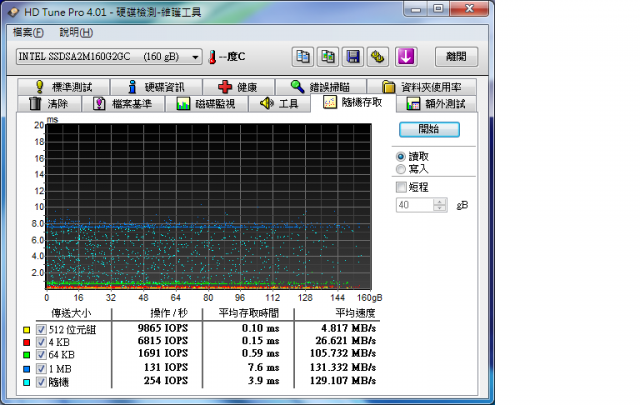Increase the gB value with up stepper arrow
Screen dimensions: 640x405
click(x=440, y=202)
